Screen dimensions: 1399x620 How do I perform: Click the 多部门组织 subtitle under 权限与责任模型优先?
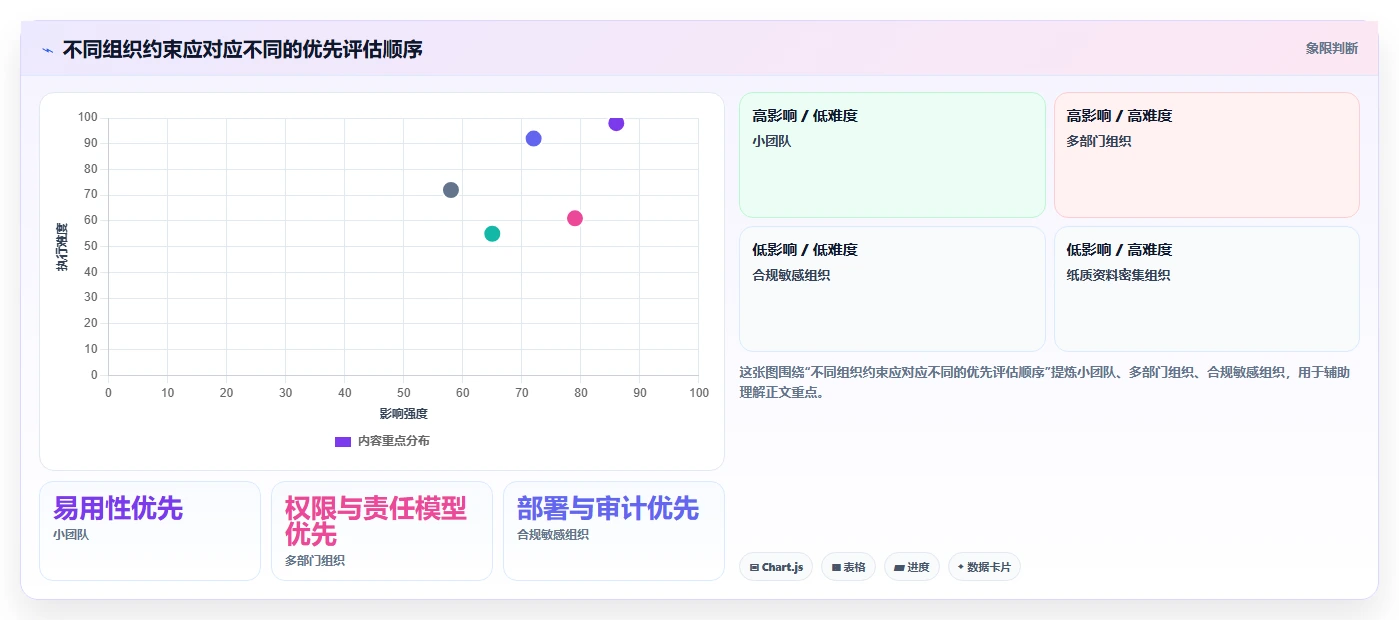point(315,561)
